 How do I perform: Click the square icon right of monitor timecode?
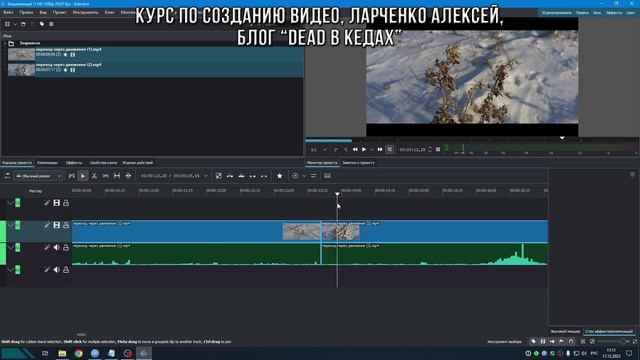[438, 149]
